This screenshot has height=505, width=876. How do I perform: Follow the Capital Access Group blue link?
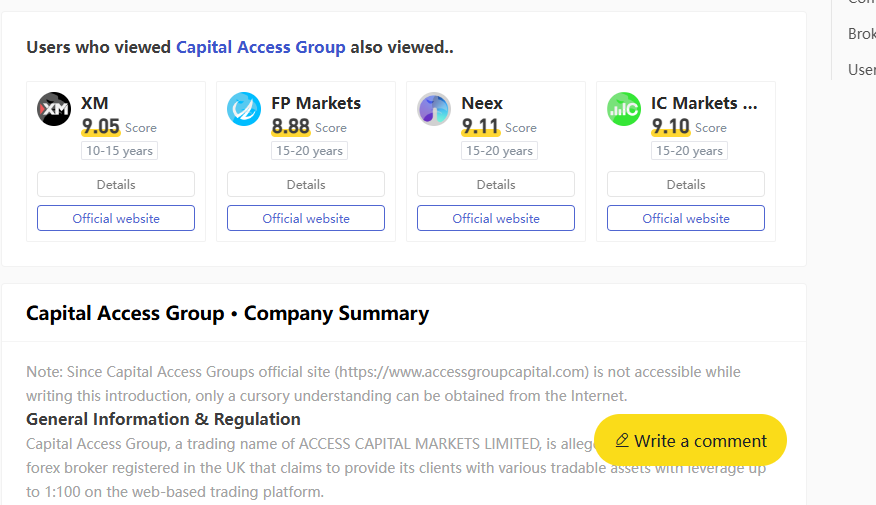pyautogui.click(x=260, y=47)
